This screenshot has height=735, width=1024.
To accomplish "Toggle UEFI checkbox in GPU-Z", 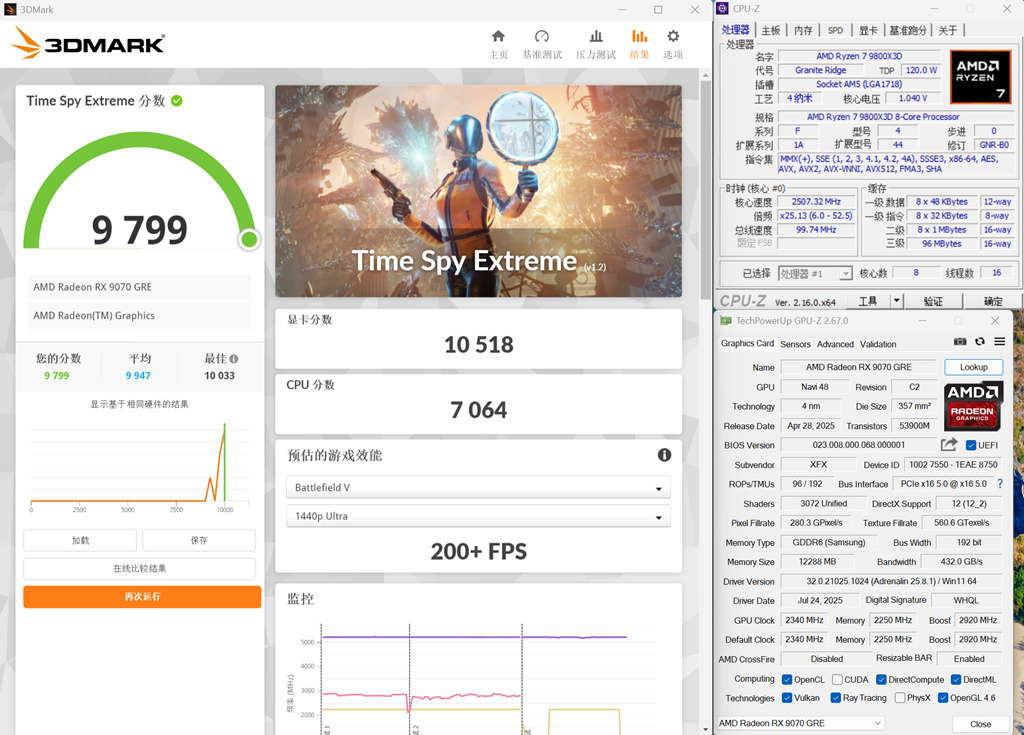I will pyautogui.click(x=971, y=446).
